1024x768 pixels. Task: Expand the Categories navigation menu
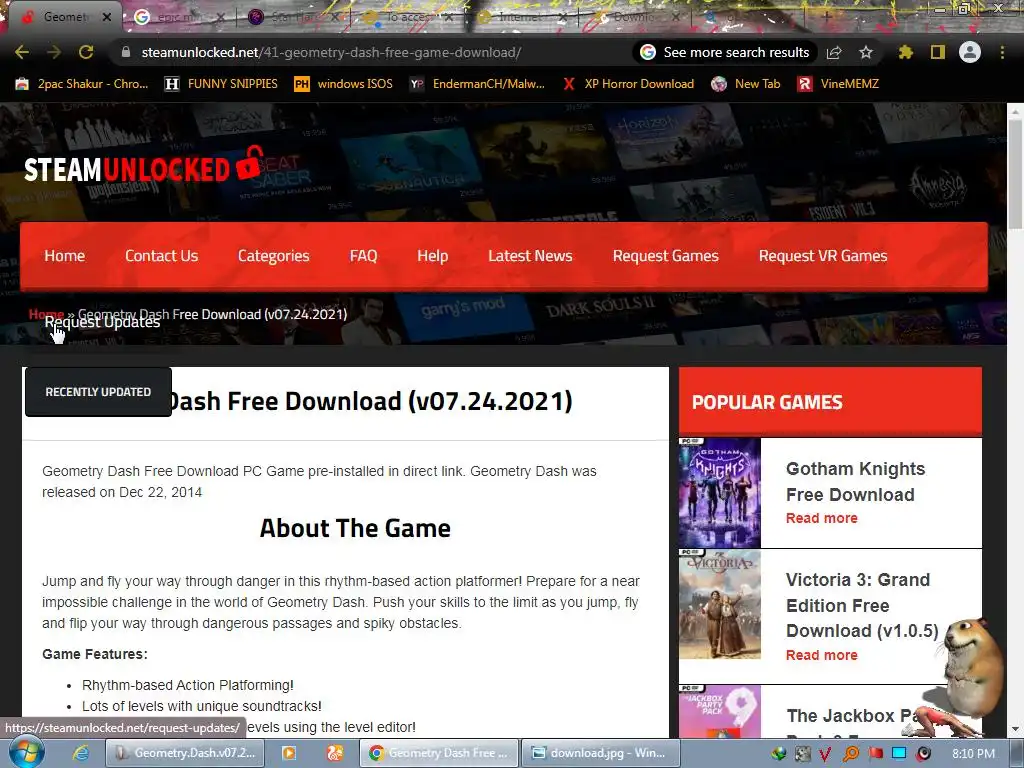[274, 256]
